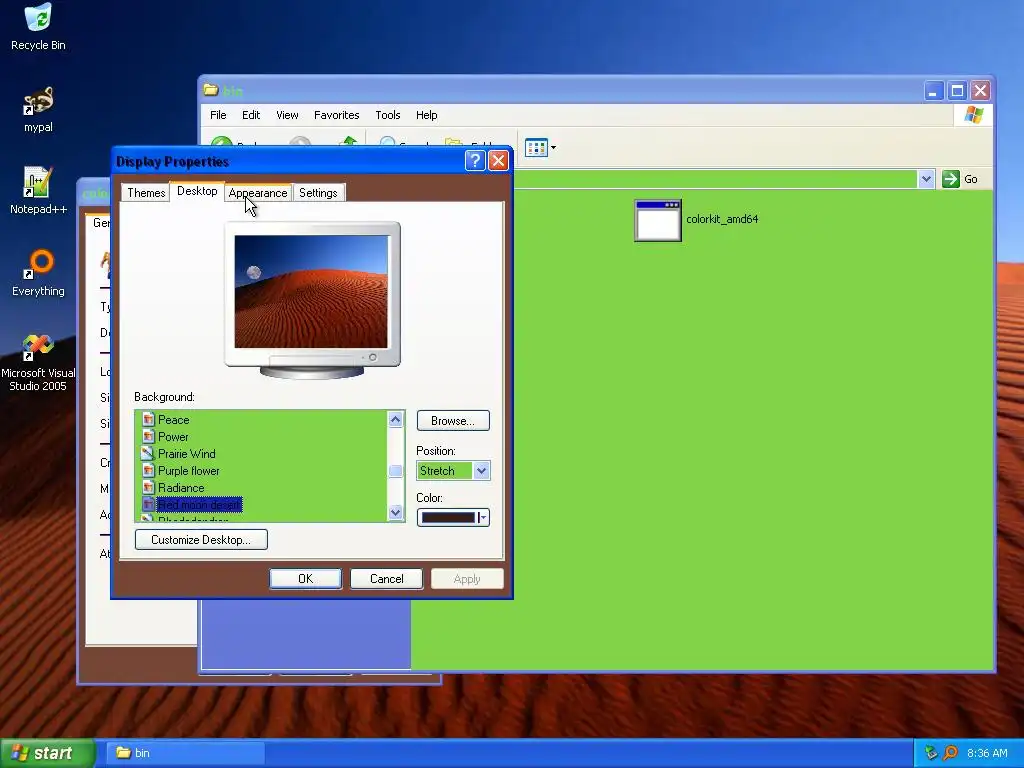Open the desktop Color picker dropdown arrow
The width and height of the screenshot is (1024, 768).
pos(483,517)
